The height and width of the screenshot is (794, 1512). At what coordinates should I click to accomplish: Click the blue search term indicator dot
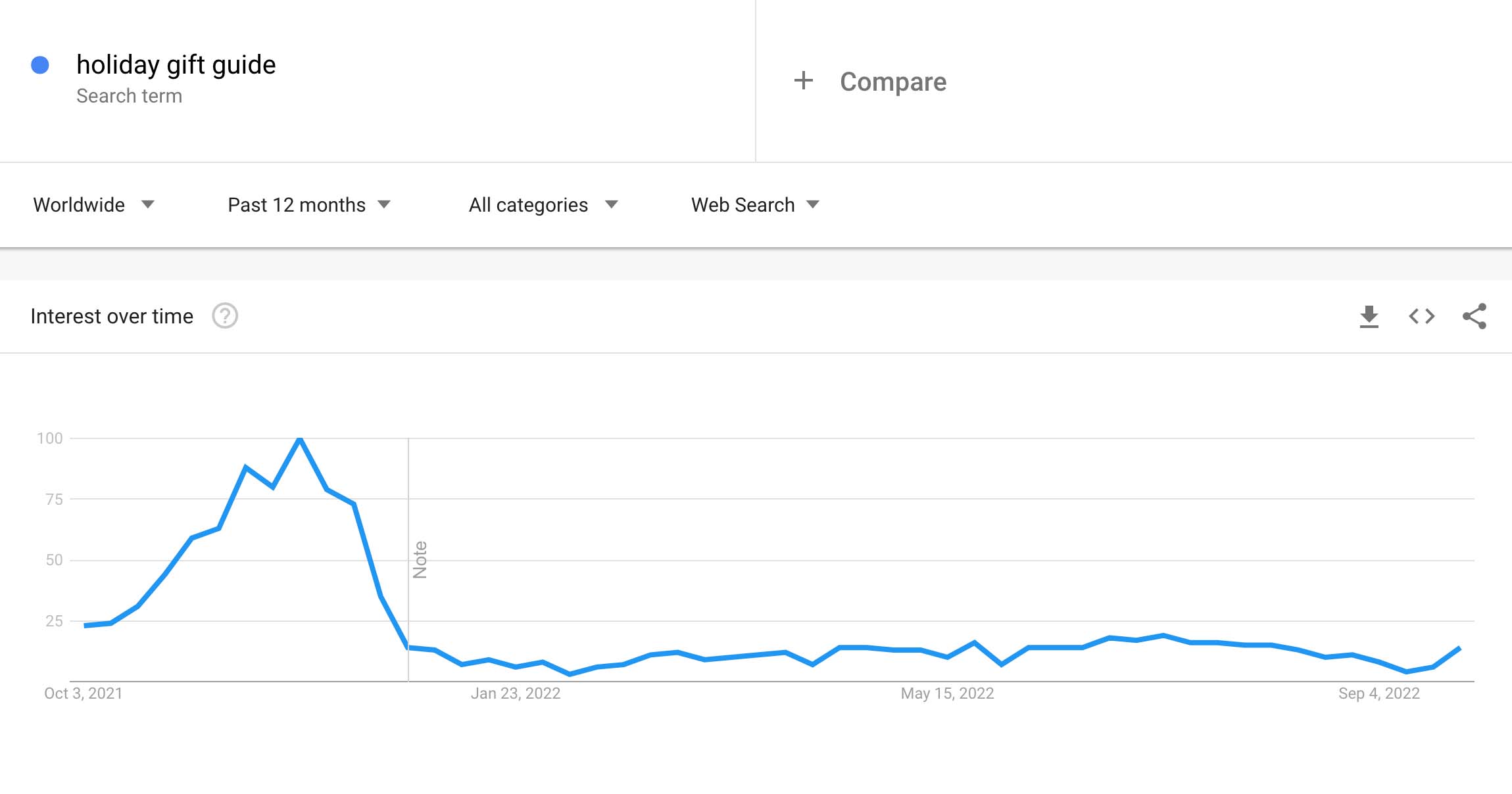(x=39, y=64)
